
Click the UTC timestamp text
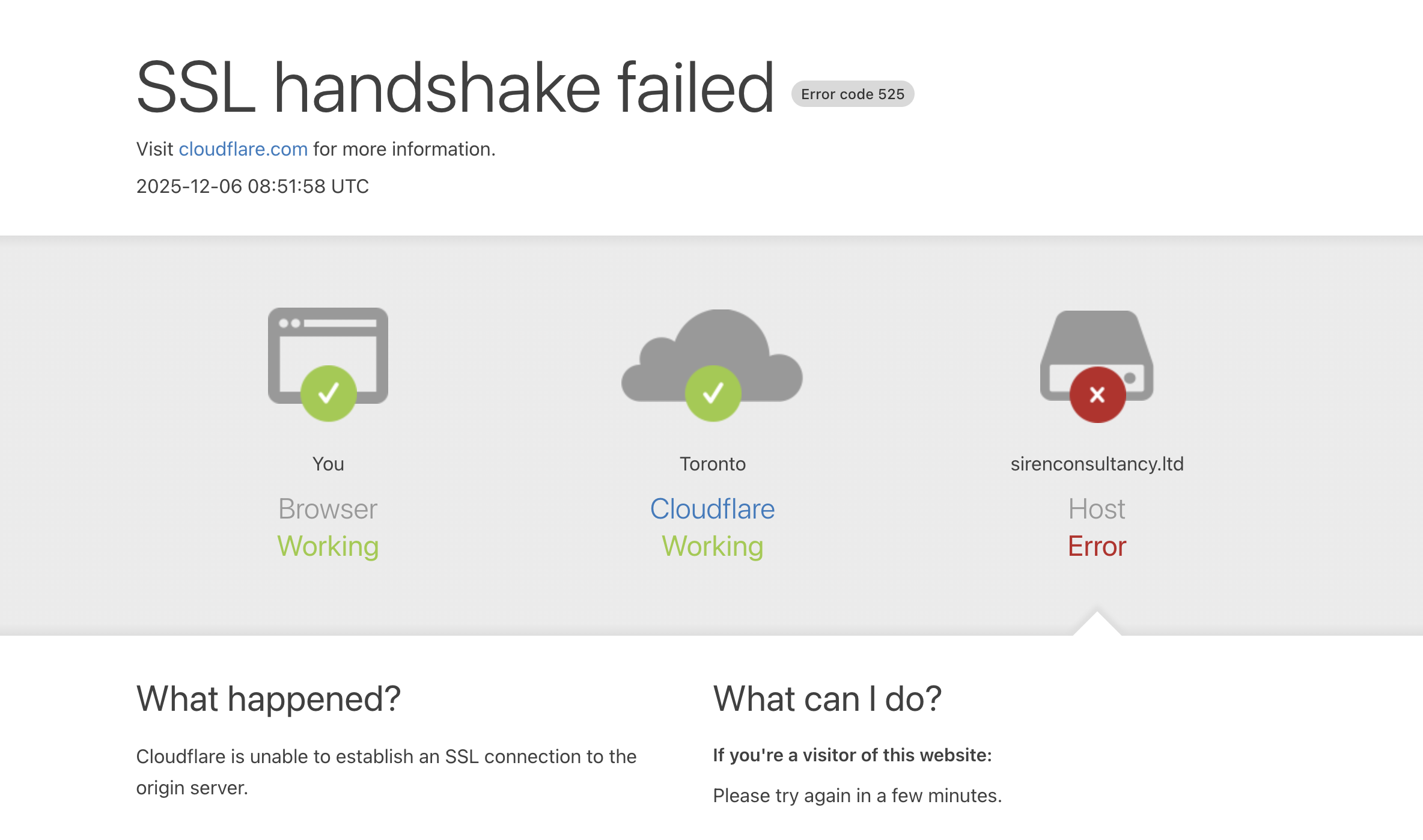pos(252,186)
